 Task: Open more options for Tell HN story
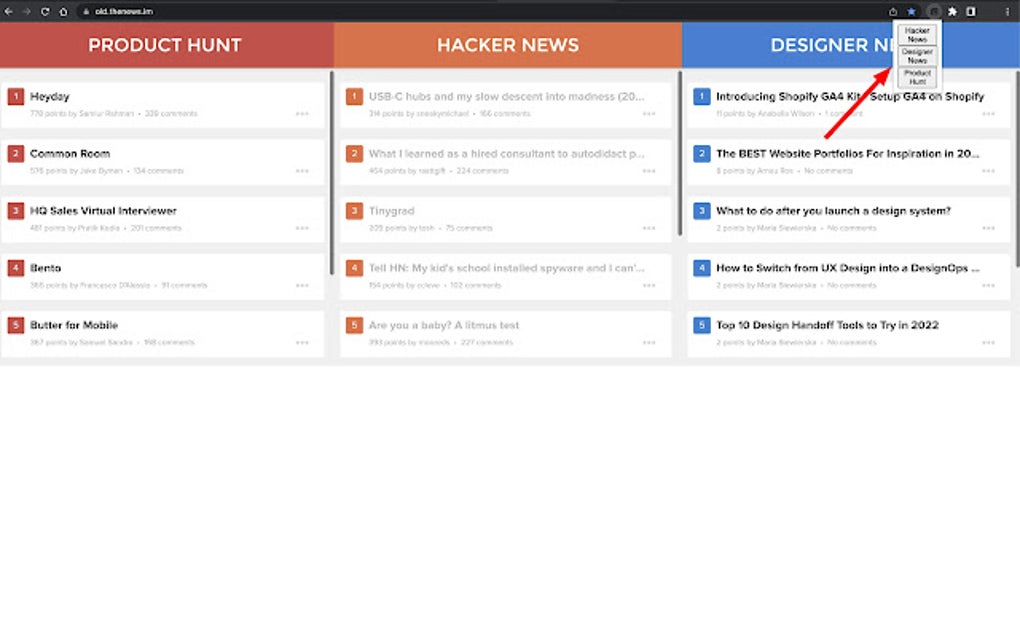[649, 286]
